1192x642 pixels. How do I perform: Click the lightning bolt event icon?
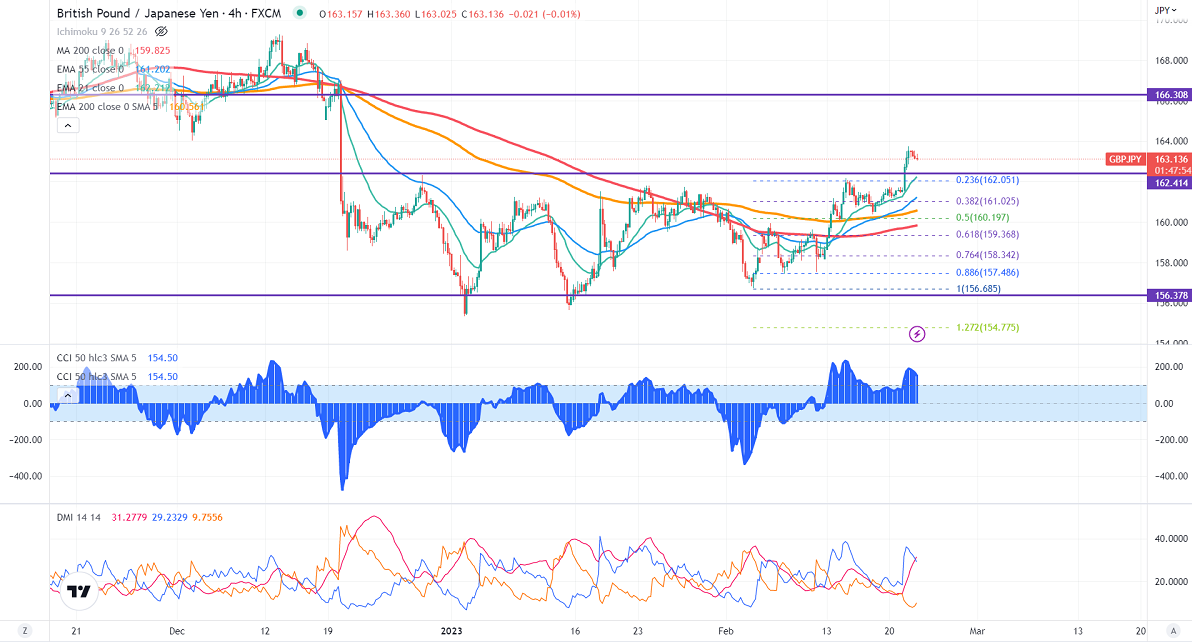[x=918, y=332]
